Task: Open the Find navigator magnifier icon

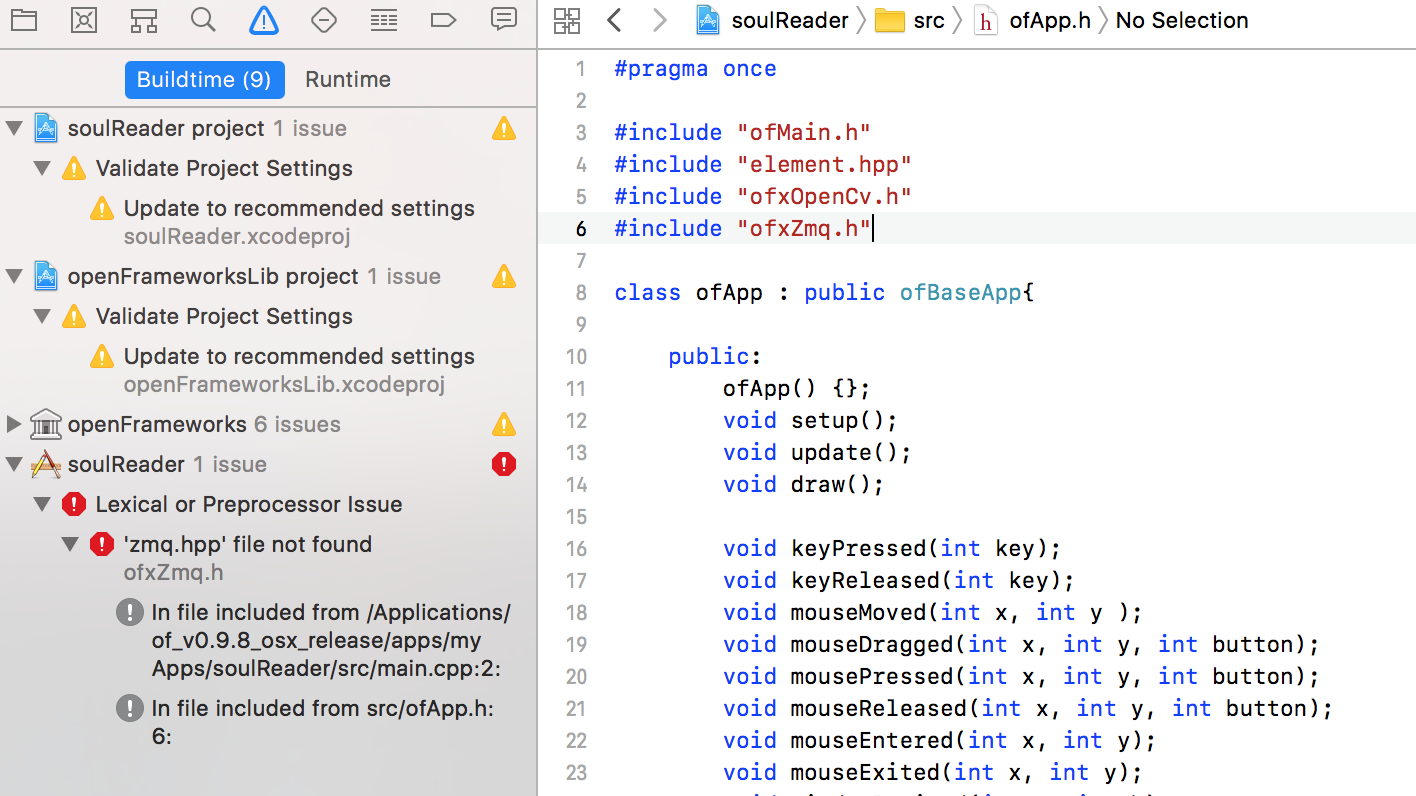Action: point(203,20)
